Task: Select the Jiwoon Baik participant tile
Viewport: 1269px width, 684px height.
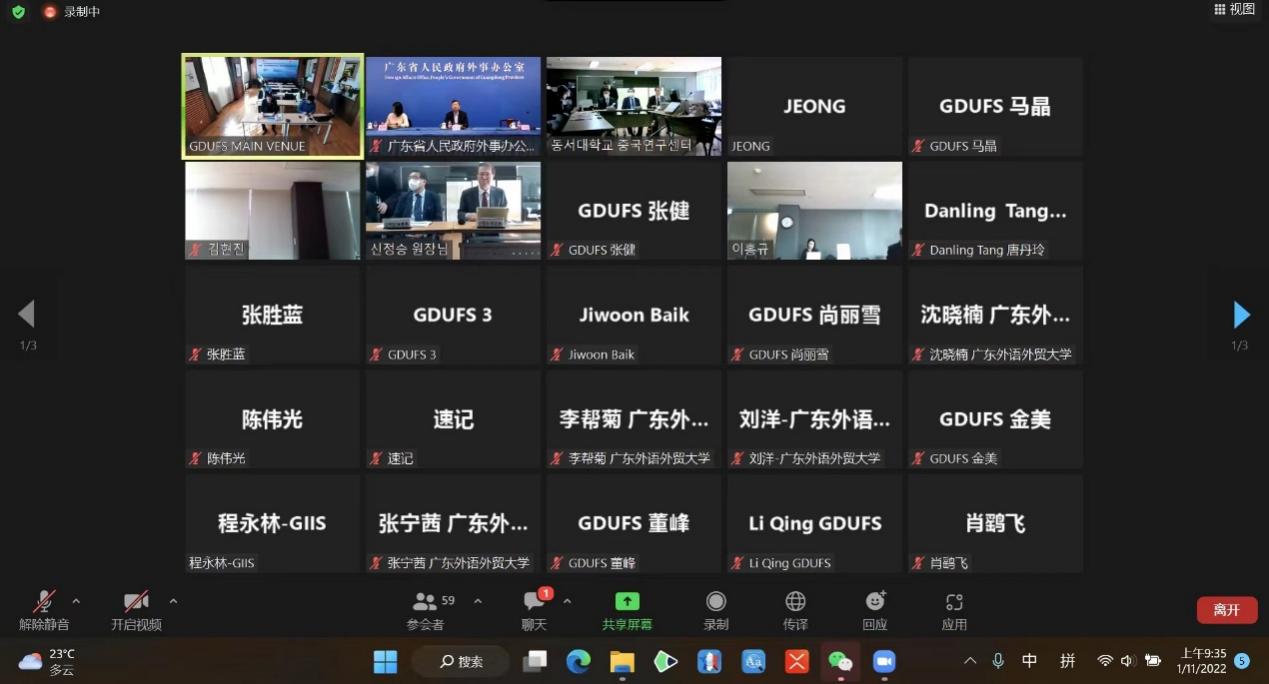Action: point(633,314)
